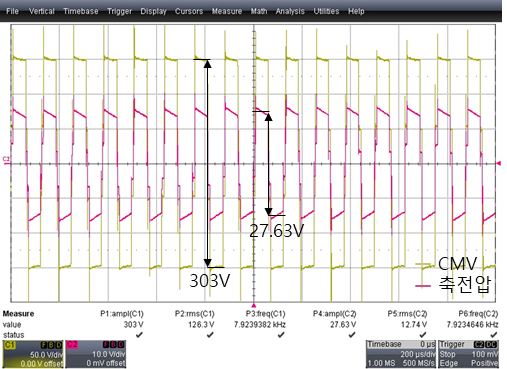Image resolution: width=507 pixels, height=369 pixels.
Task: Open the Utilities menu
Action: (326, 11)
